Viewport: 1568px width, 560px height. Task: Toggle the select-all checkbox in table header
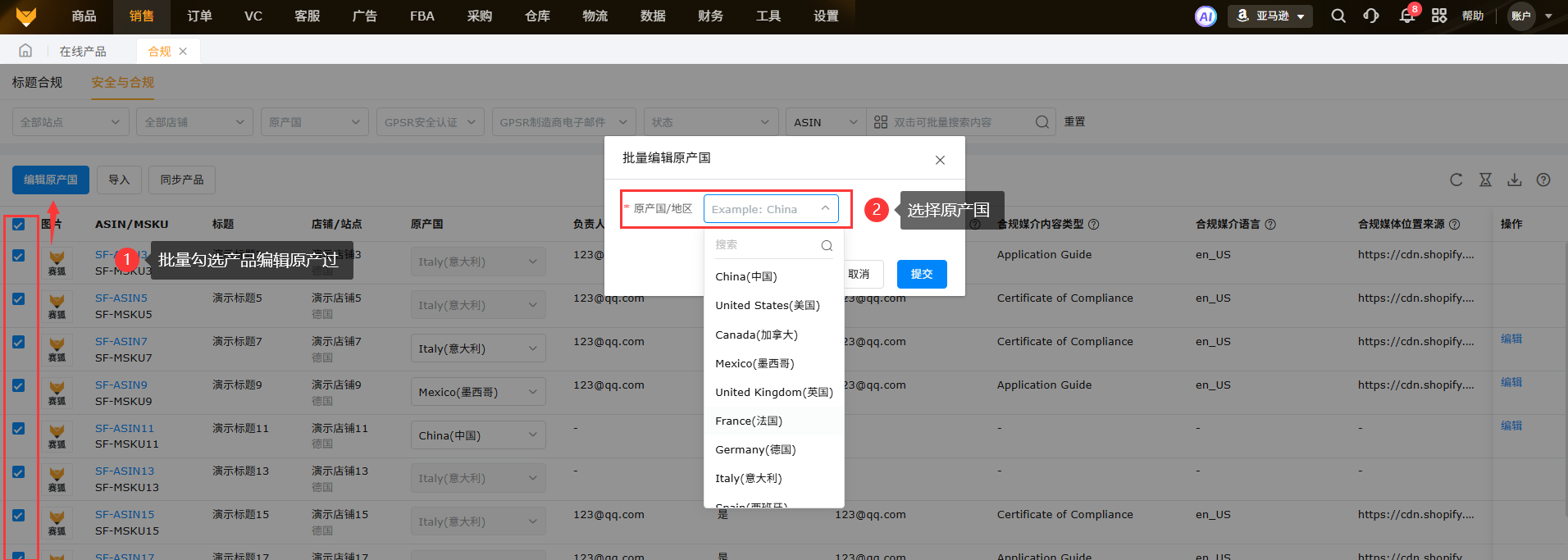pos(19,225)
